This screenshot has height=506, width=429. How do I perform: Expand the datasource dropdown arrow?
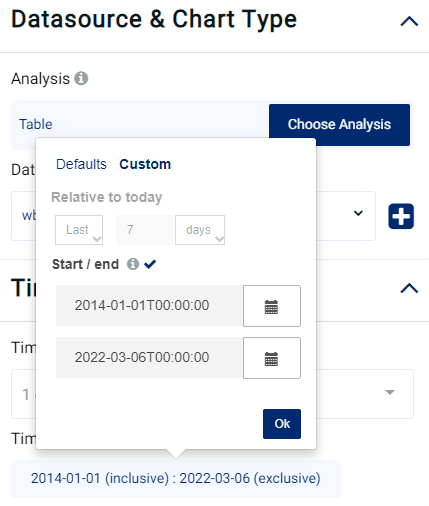358,213
